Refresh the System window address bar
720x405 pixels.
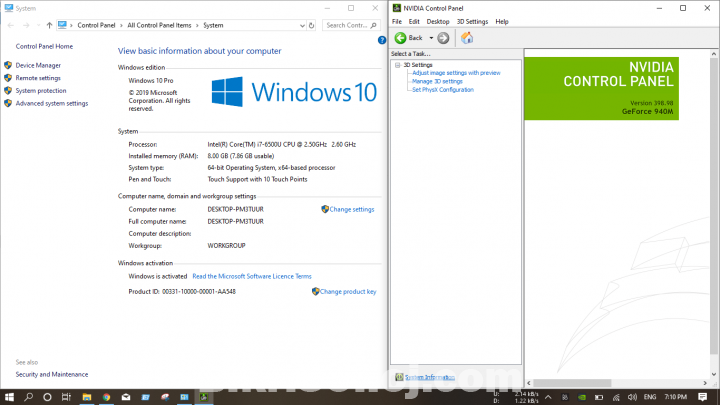point(311,25)
